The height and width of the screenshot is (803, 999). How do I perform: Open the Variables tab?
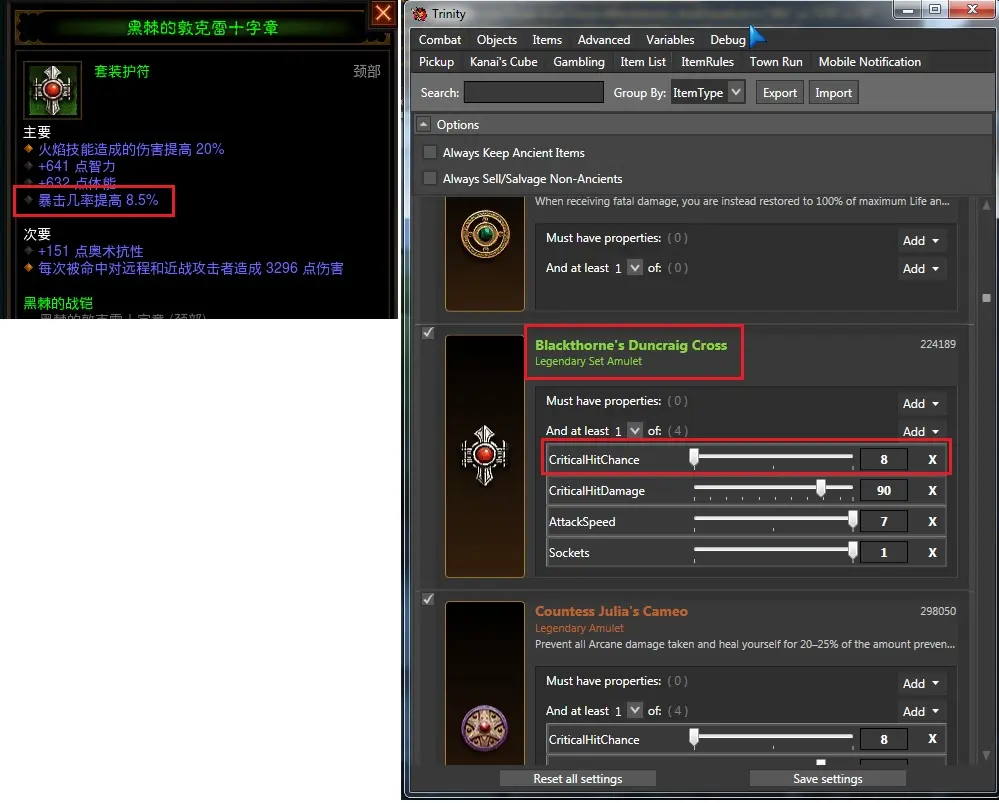pos(670,40)
